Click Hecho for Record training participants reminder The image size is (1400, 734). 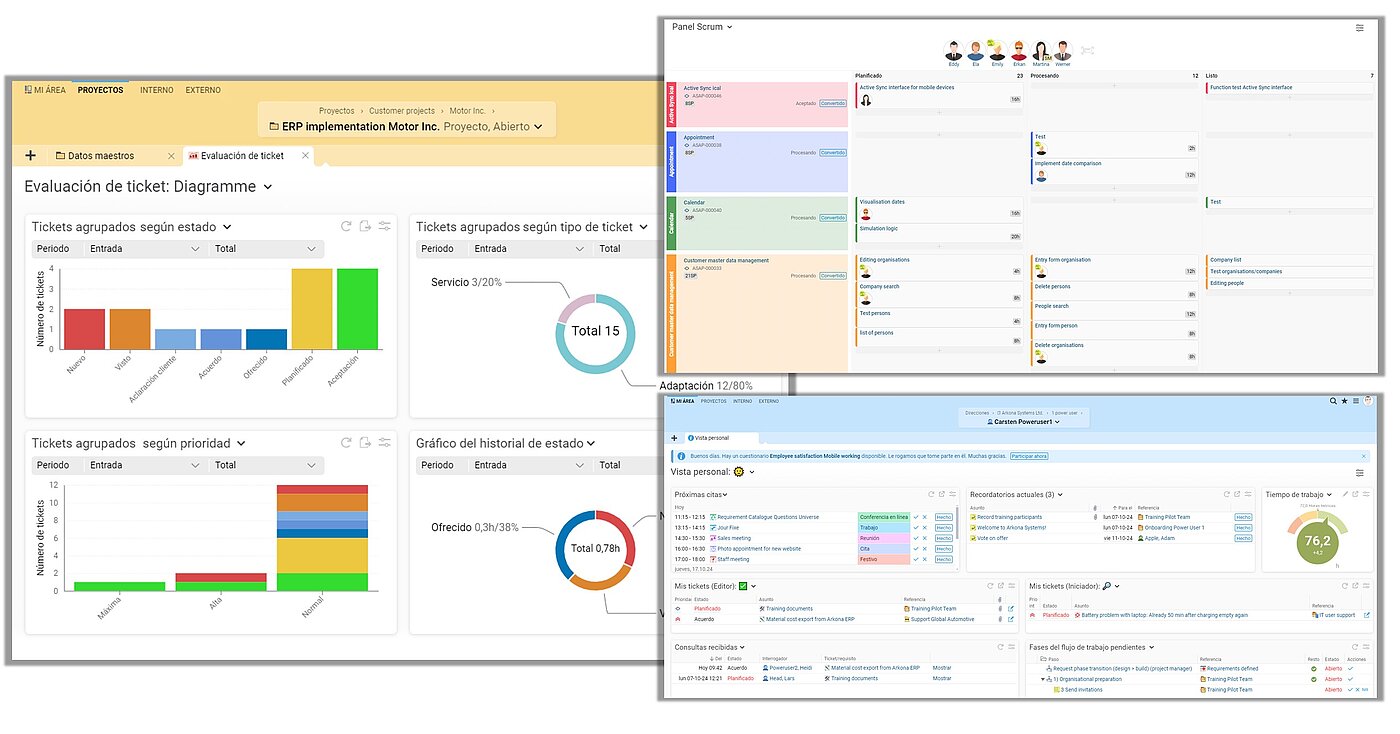pos(1243,517)
